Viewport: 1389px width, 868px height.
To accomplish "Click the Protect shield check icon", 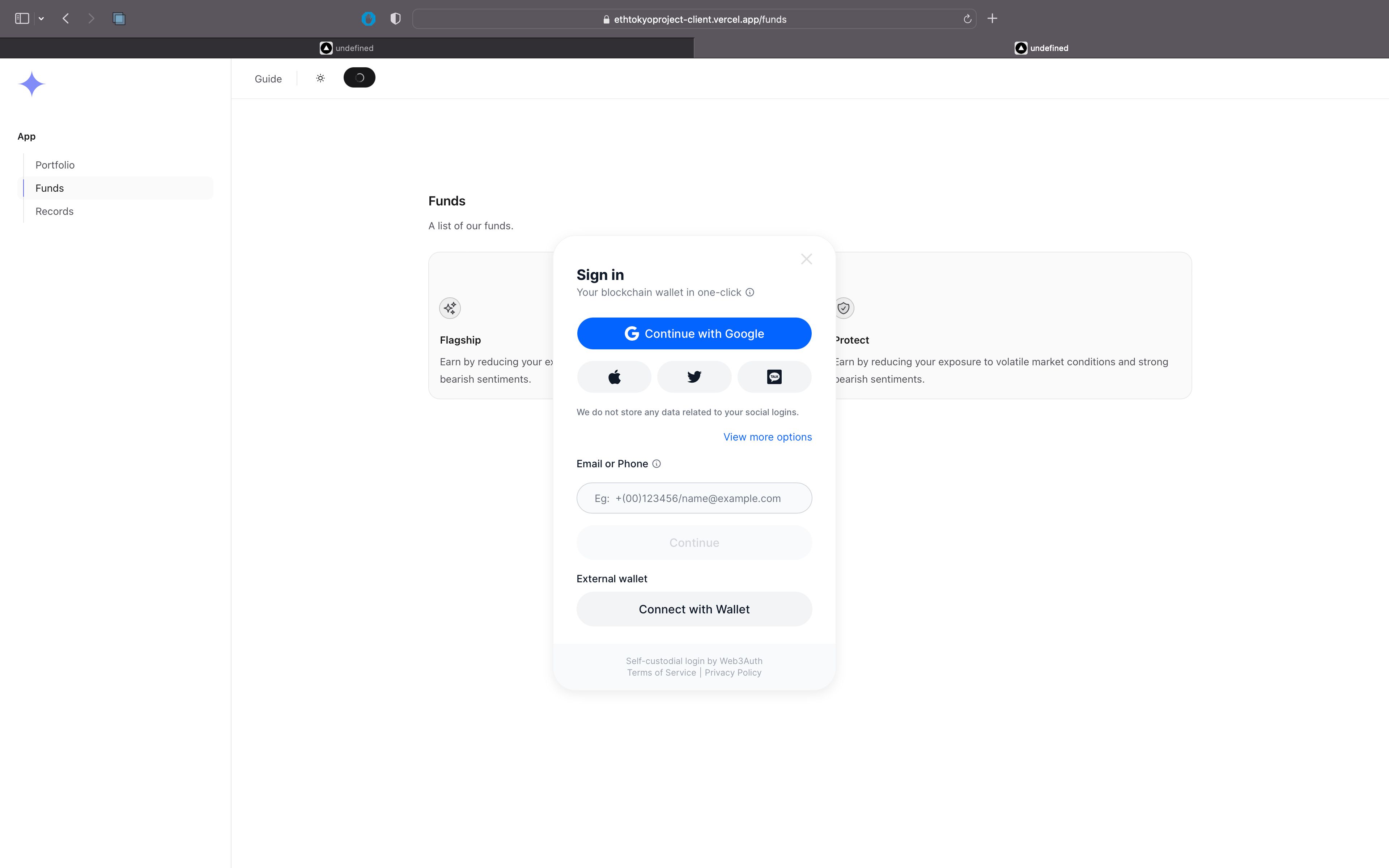I will click(844, 308).
